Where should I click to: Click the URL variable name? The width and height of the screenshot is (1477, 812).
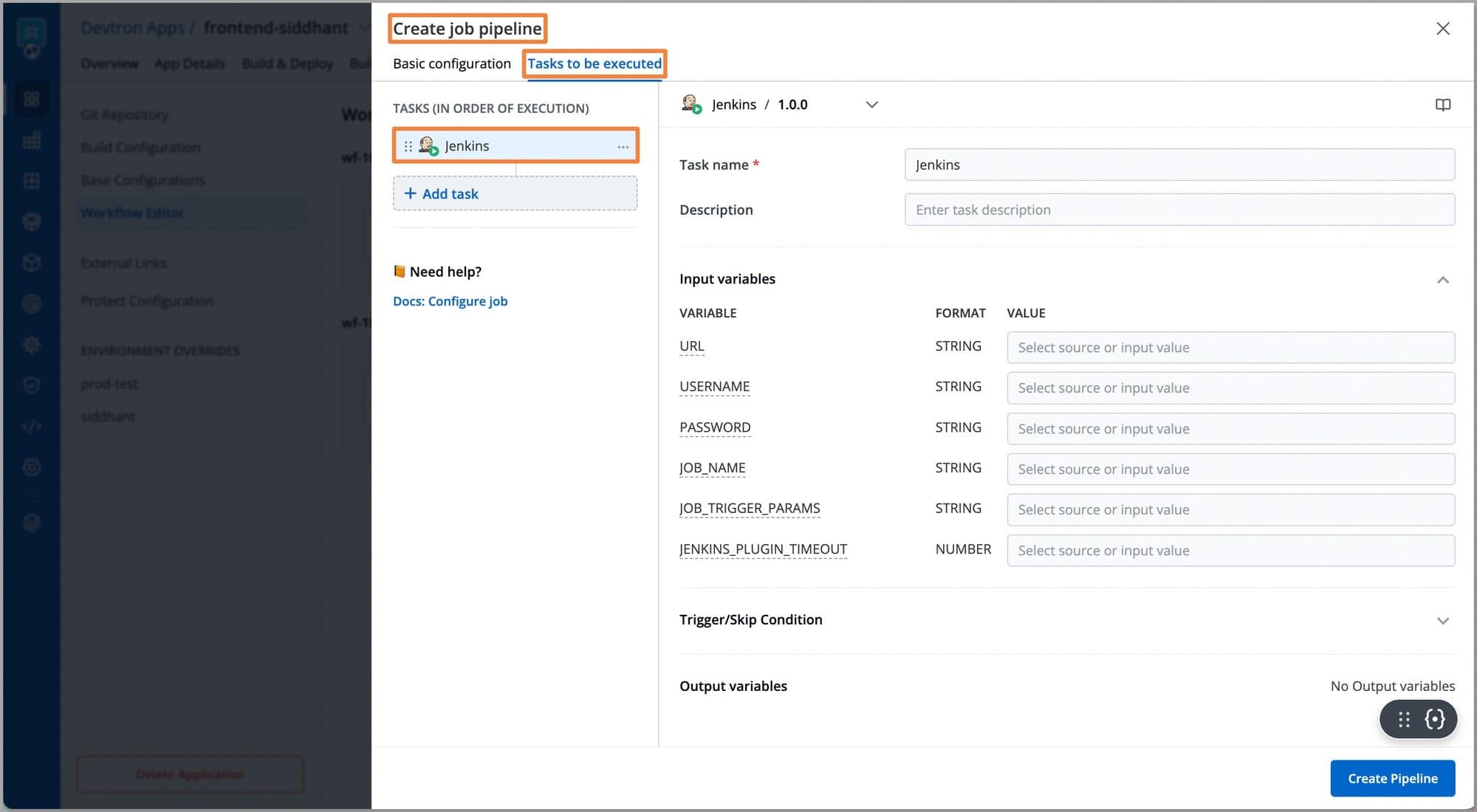(x=691, y=346)
